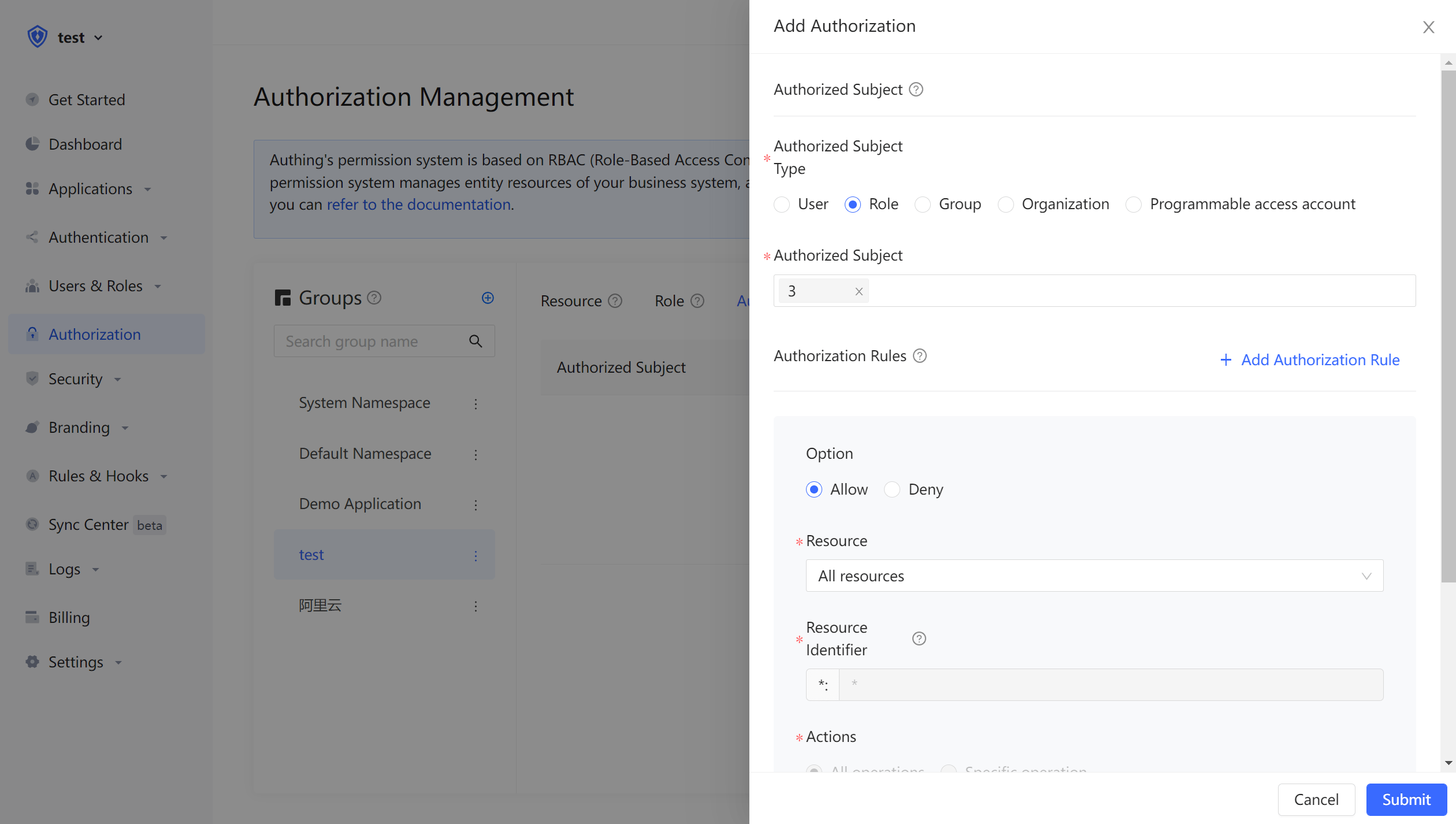This screenshot has width=1456, height=824.
Task: Open the Groups help question mark icon
Action: pos(374,298)
